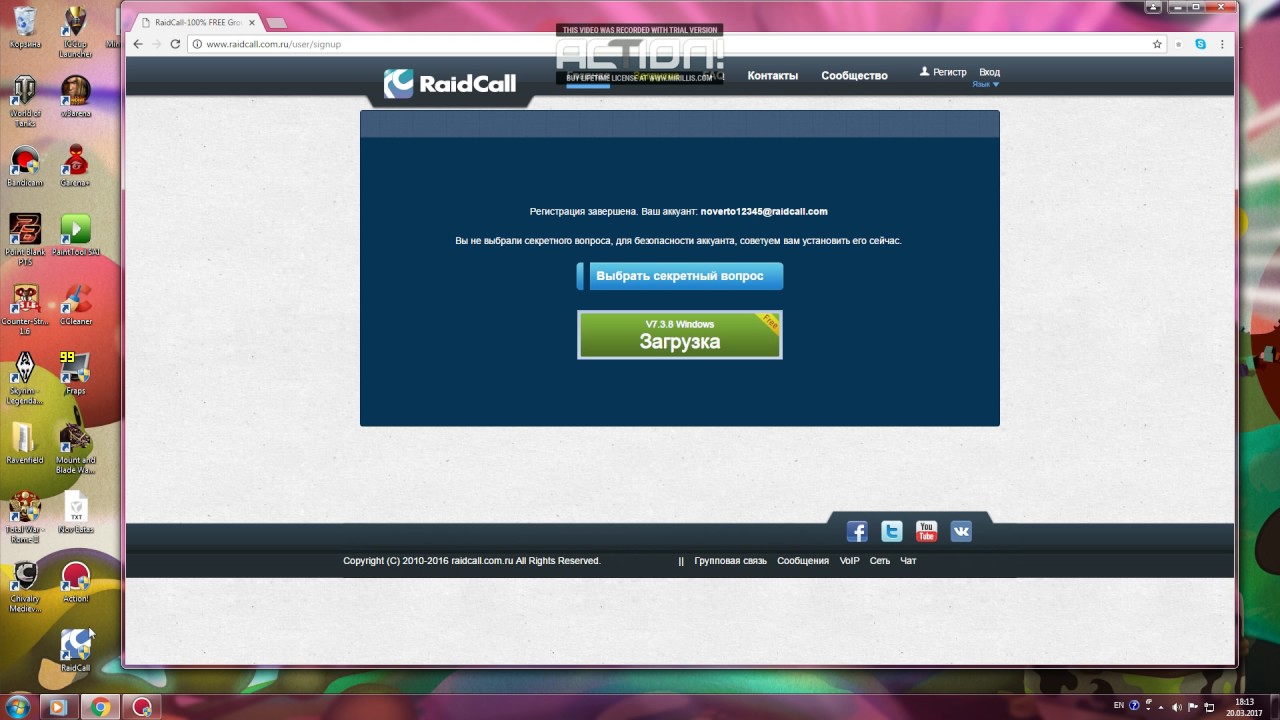This screenshot has height=720, width=1280.
Task: Open the VK social icon in footer
Action: 961,531
